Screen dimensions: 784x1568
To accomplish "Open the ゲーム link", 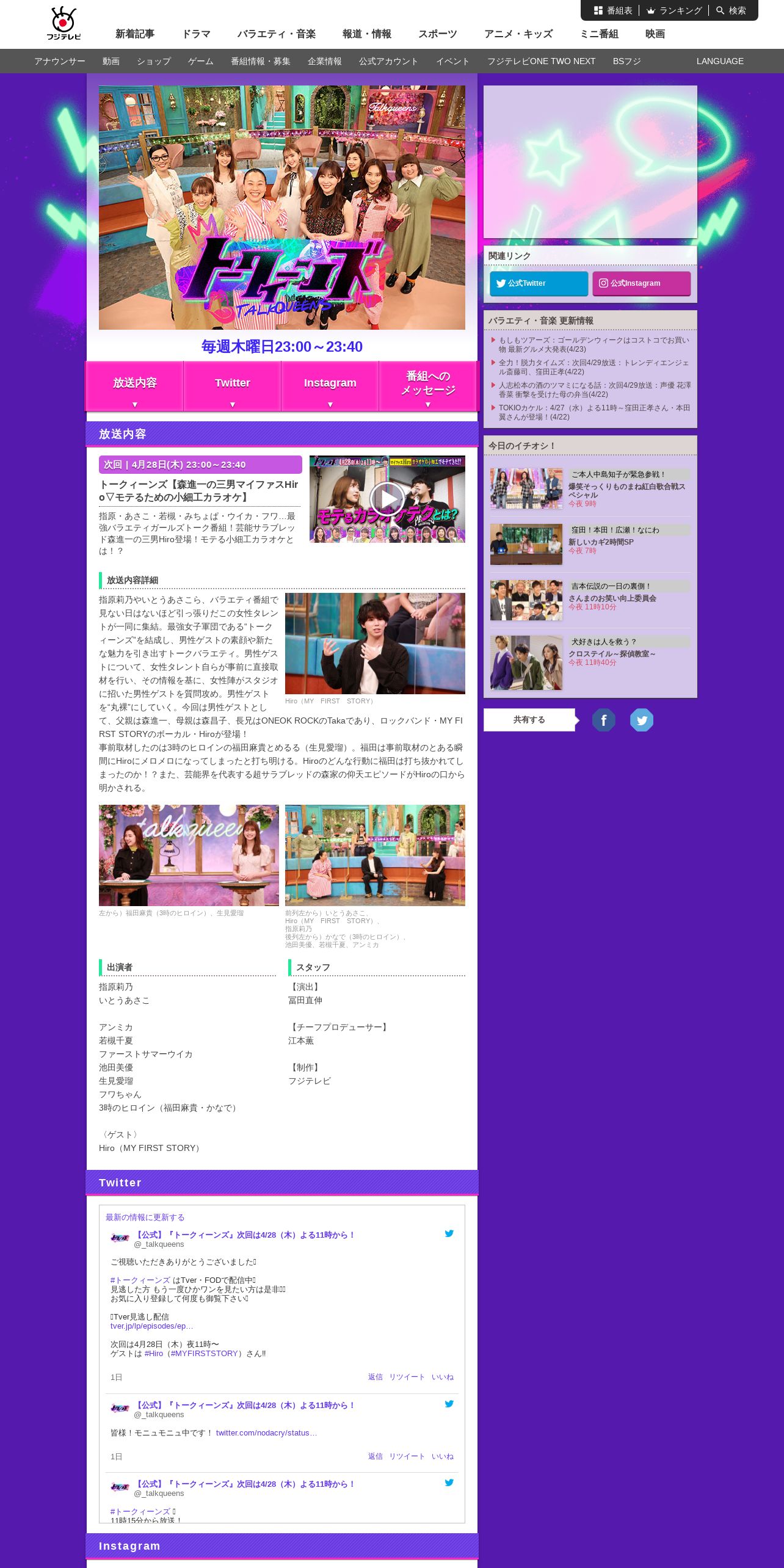I will (201, 61).
